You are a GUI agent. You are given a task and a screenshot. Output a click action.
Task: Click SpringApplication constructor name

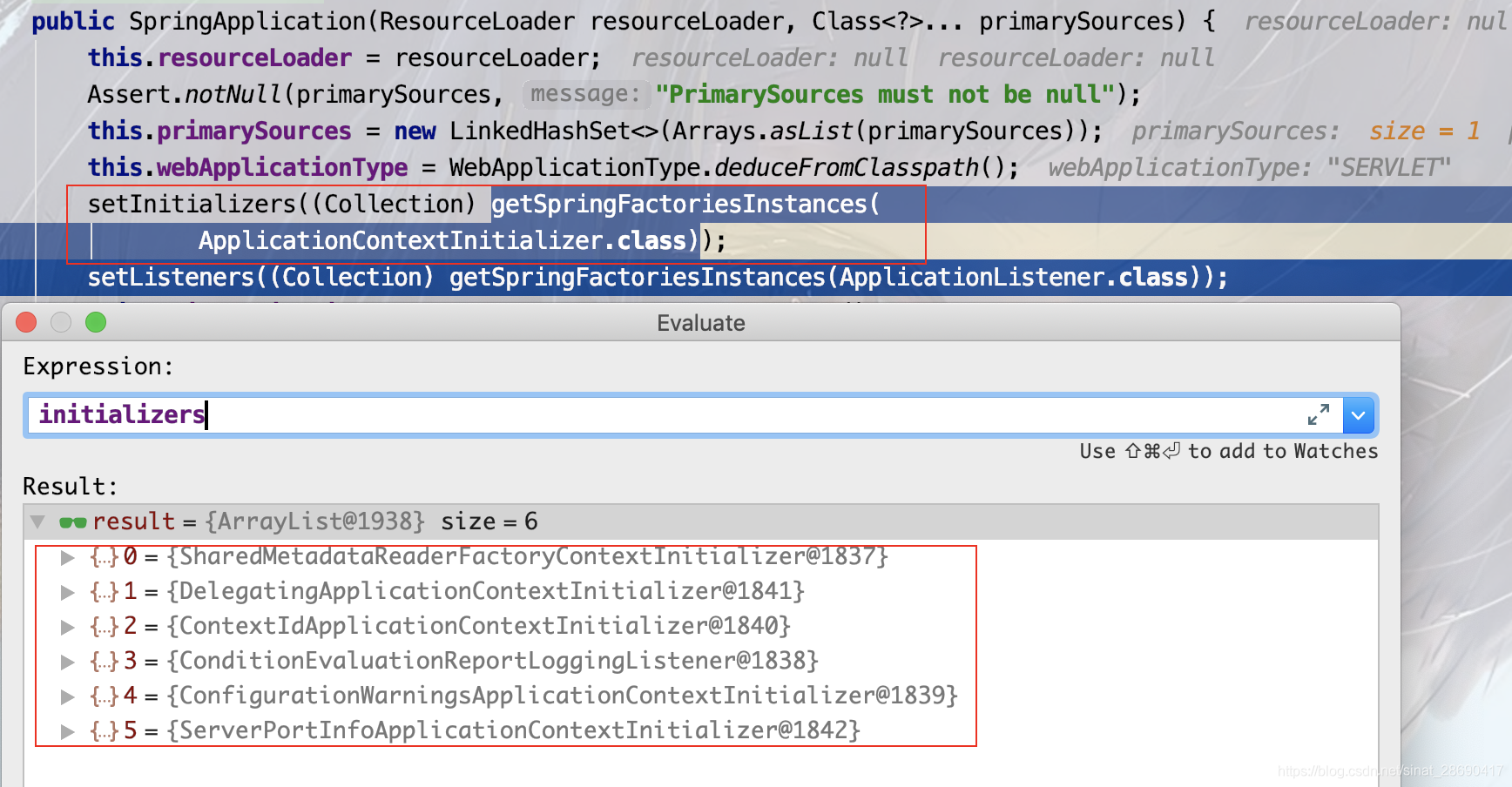click(x=248, y=21)
